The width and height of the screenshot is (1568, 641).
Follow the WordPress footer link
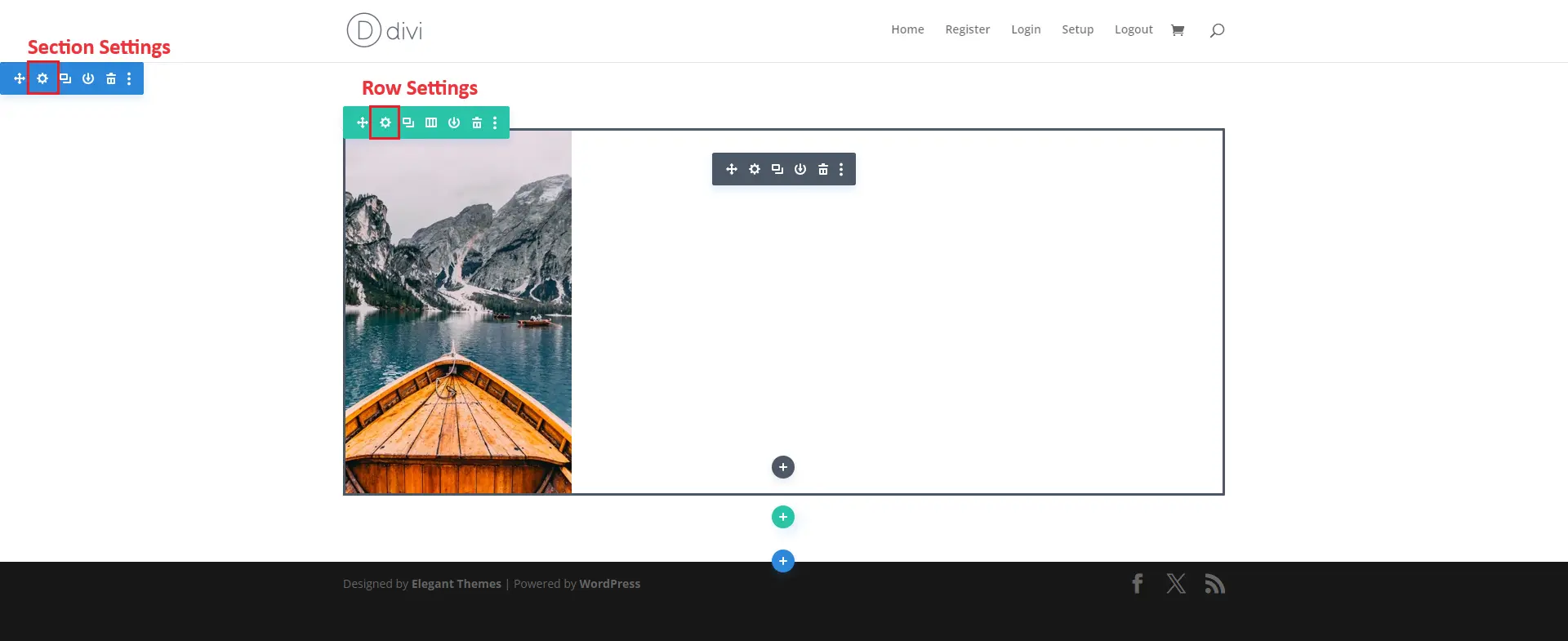click(610, 584)
